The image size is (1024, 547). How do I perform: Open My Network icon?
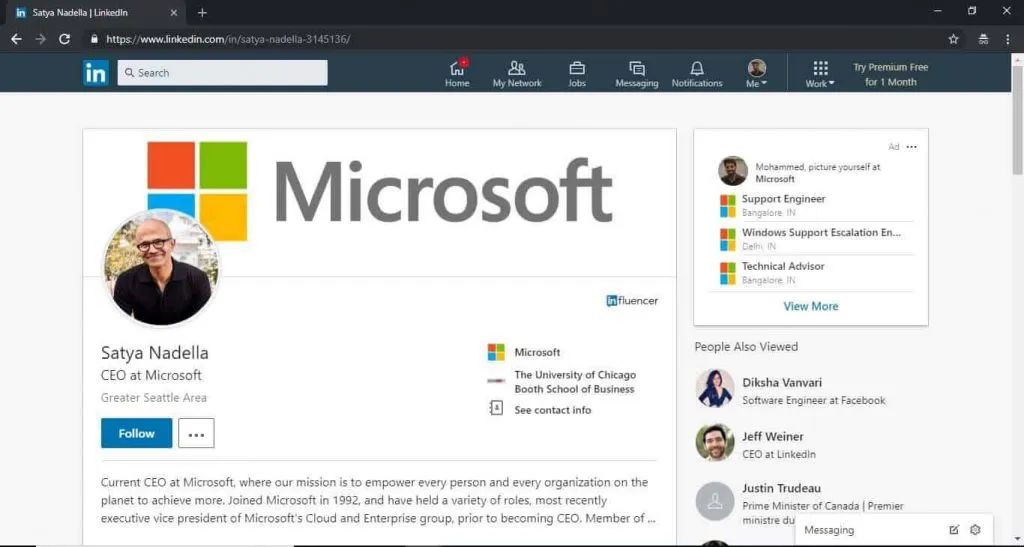coord(517,74)
